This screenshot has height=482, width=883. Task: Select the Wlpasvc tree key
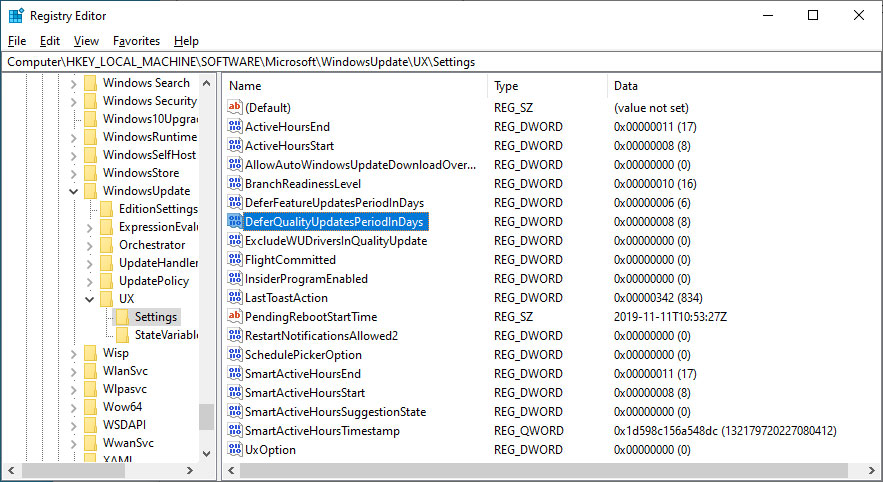[x=124, y=389]
